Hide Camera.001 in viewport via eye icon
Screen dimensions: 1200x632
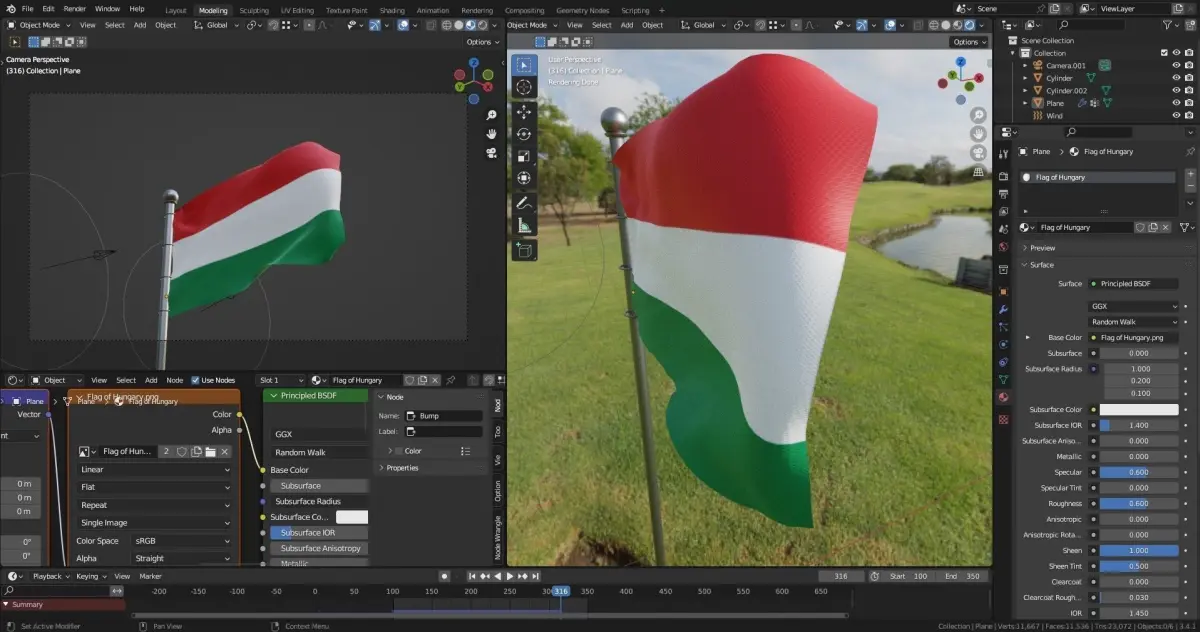(x=1176, y=65)
